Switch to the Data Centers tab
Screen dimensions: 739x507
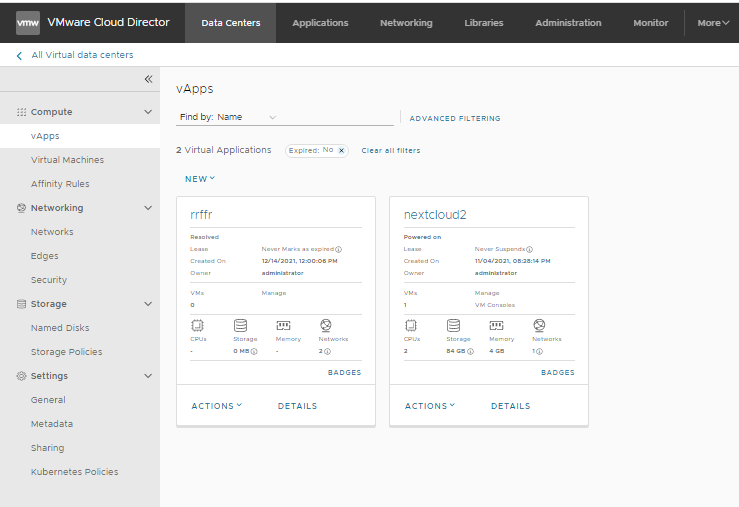(230, 23)
